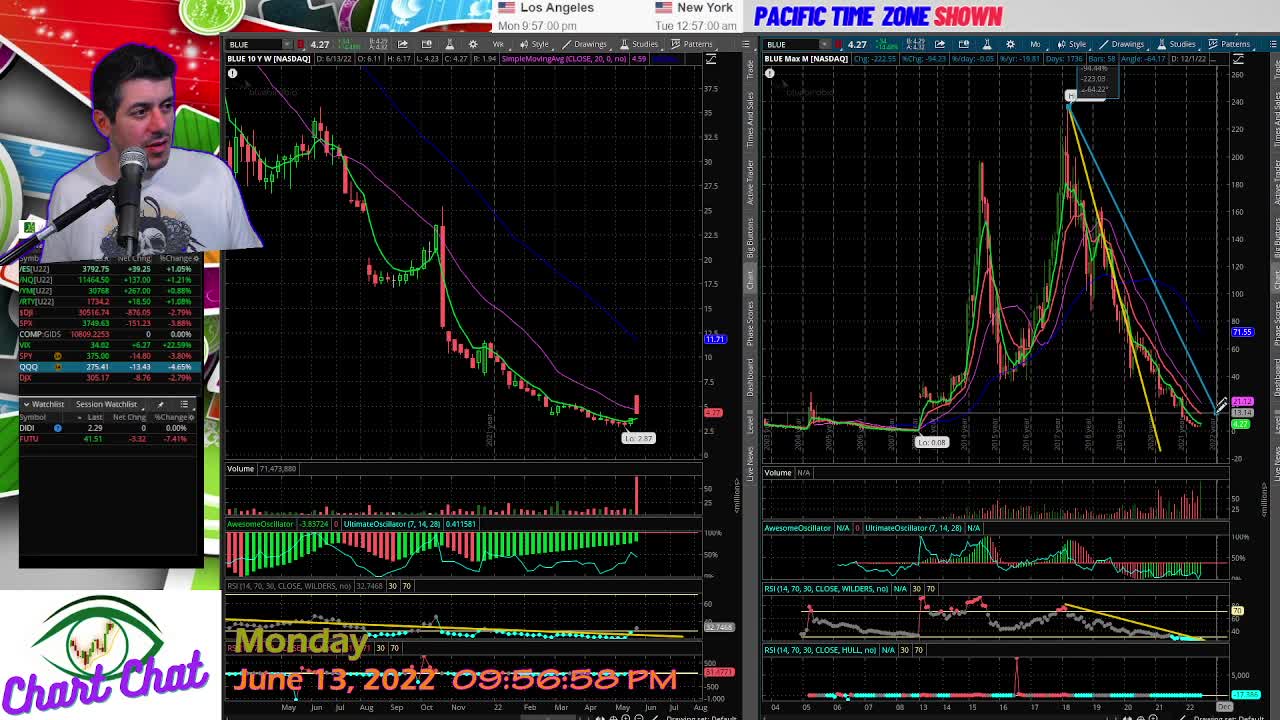This screenshot has width=1280, height=720.
Task: Click the left chart bubble indicator icon
Action: pyautogui.click(x=232, y=74)
